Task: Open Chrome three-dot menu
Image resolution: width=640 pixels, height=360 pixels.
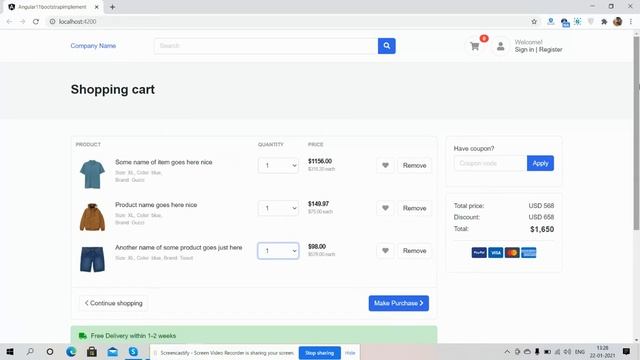Action: [631, 22]
